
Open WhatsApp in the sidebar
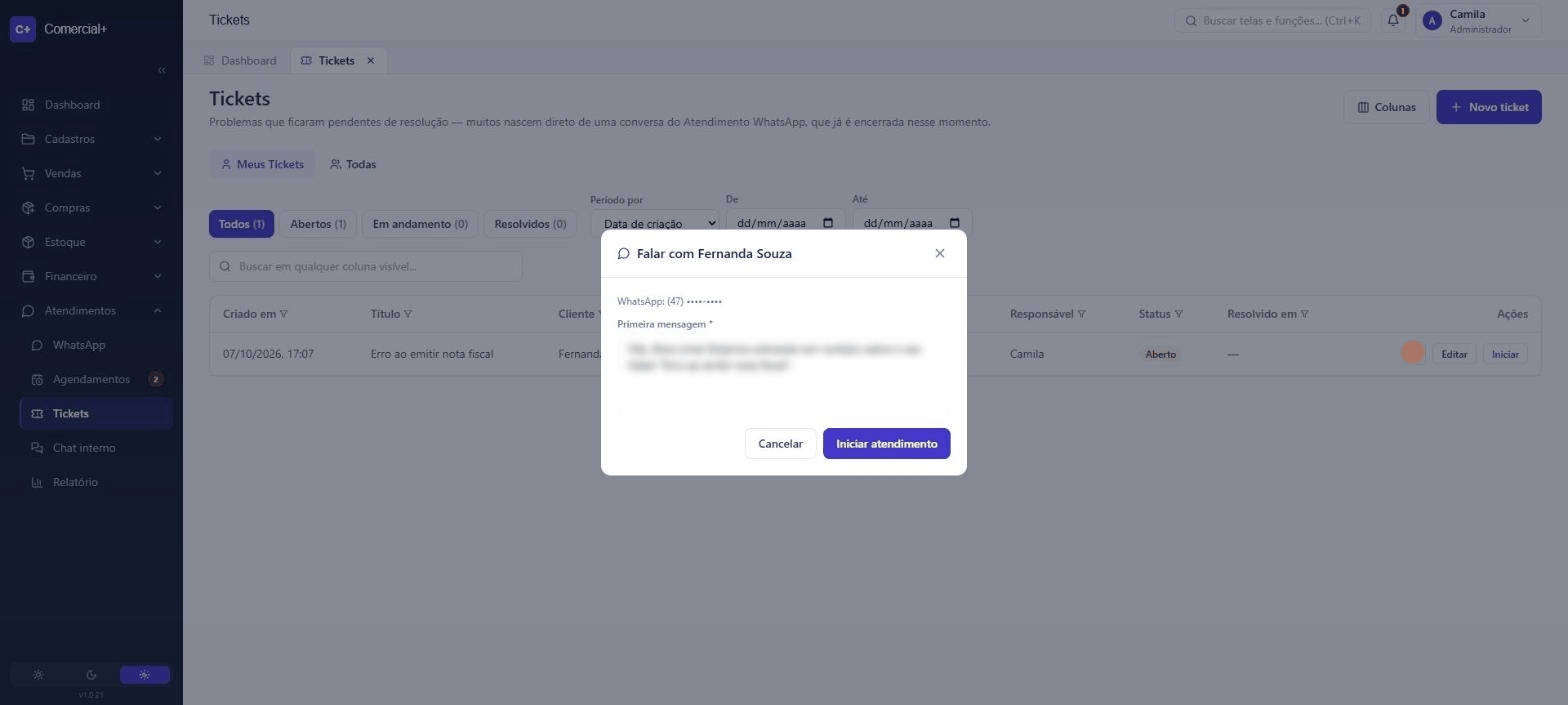(95, 345)
